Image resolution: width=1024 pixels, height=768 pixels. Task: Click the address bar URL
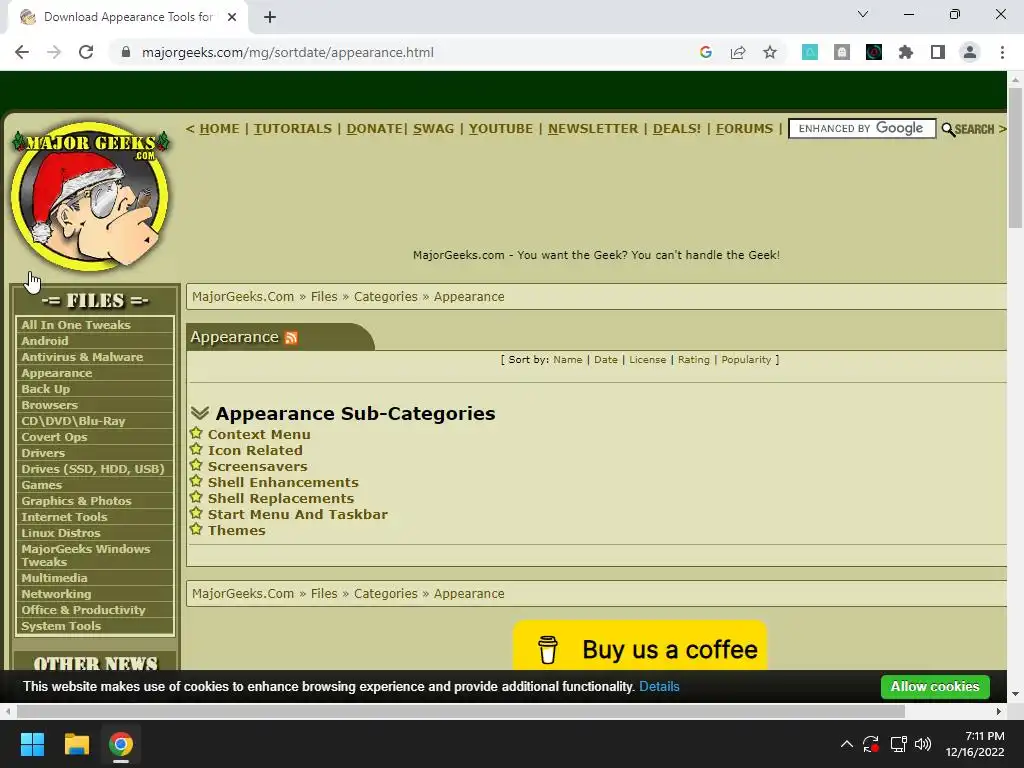coord(287,52)
